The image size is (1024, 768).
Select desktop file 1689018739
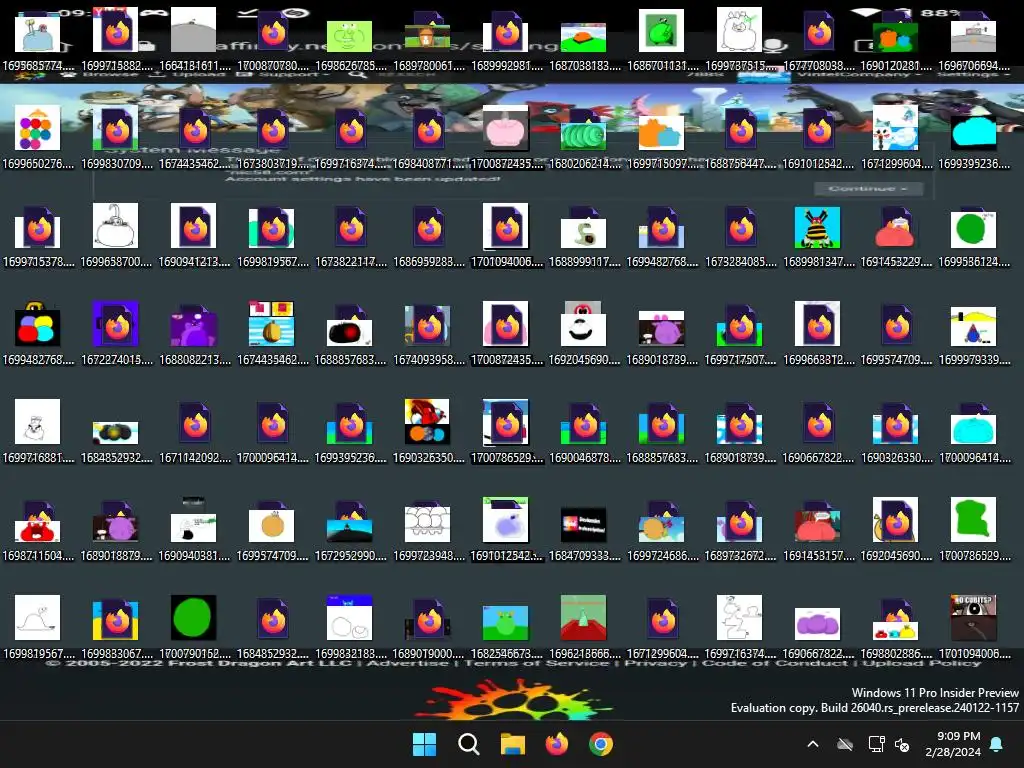coord(741,432)
